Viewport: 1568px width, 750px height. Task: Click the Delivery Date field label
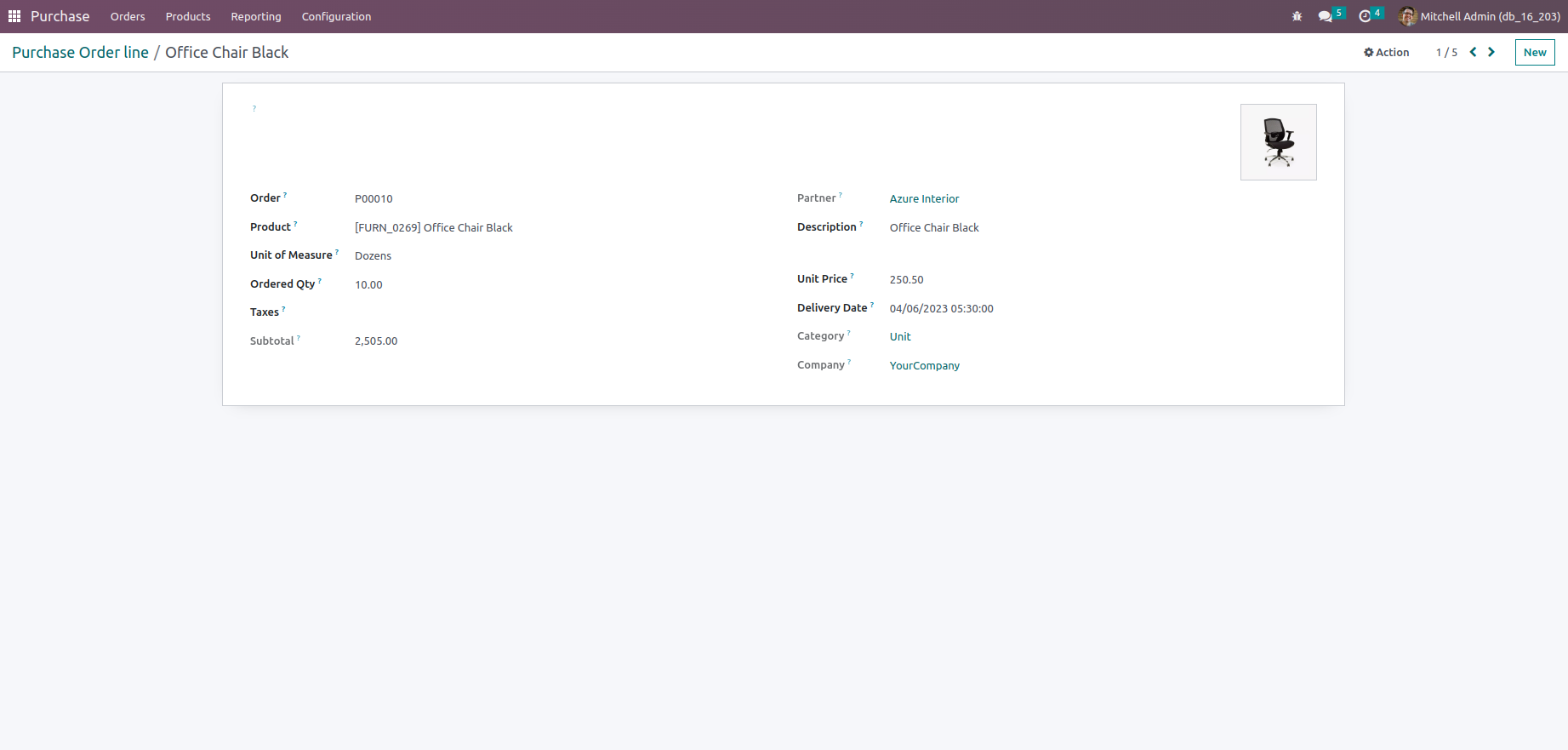click(832, 307)
